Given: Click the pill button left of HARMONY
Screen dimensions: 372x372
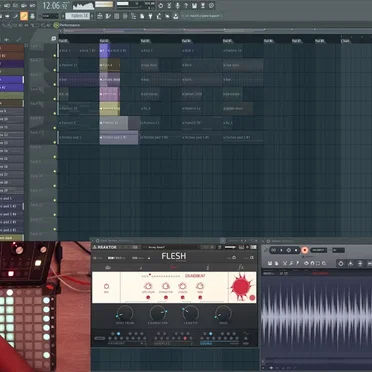Looking at the screenshot, I should [99, 338].
